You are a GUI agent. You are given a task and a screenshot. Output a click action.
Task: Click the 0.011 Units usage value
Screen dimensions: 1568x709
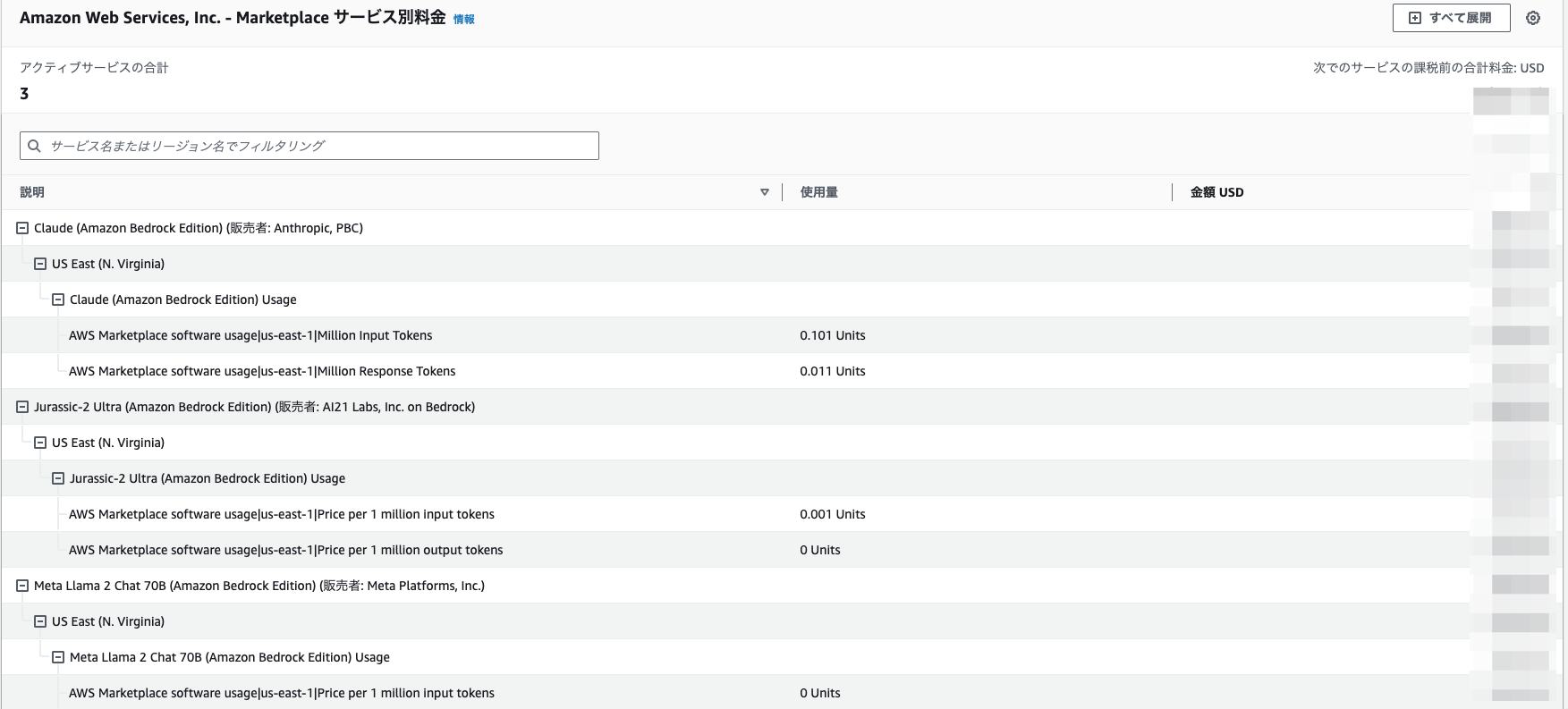[x=833, y=371]
